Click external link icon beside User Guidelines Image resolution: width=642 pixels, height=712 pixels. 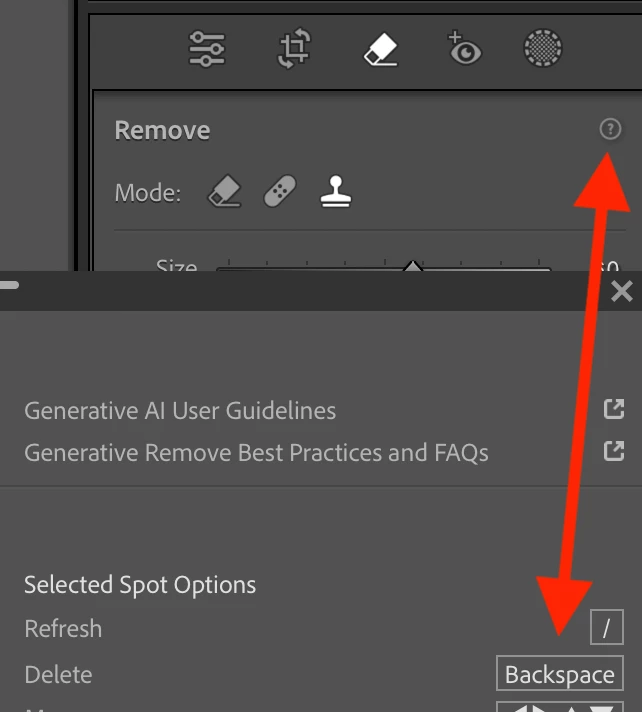[x=614, y=409]
